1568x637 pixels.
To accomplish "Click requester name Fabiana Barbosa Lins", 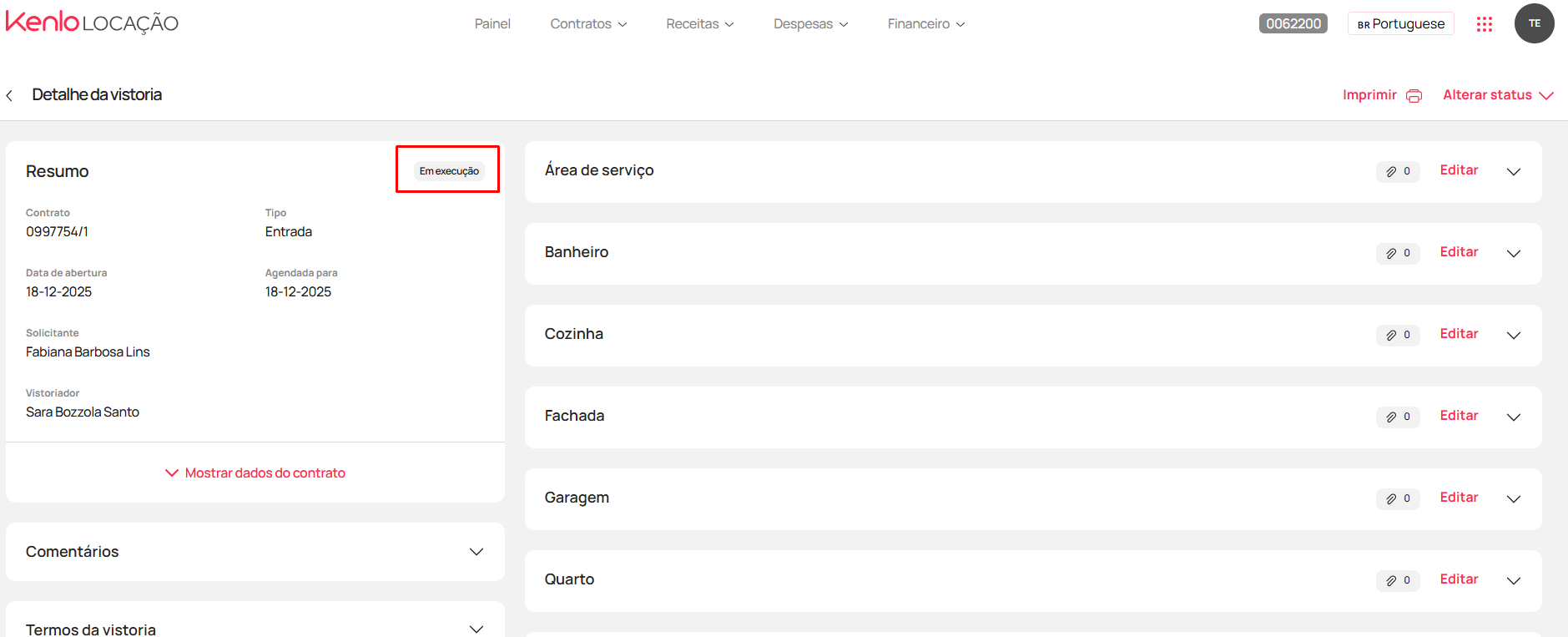I will pos(88,352).
